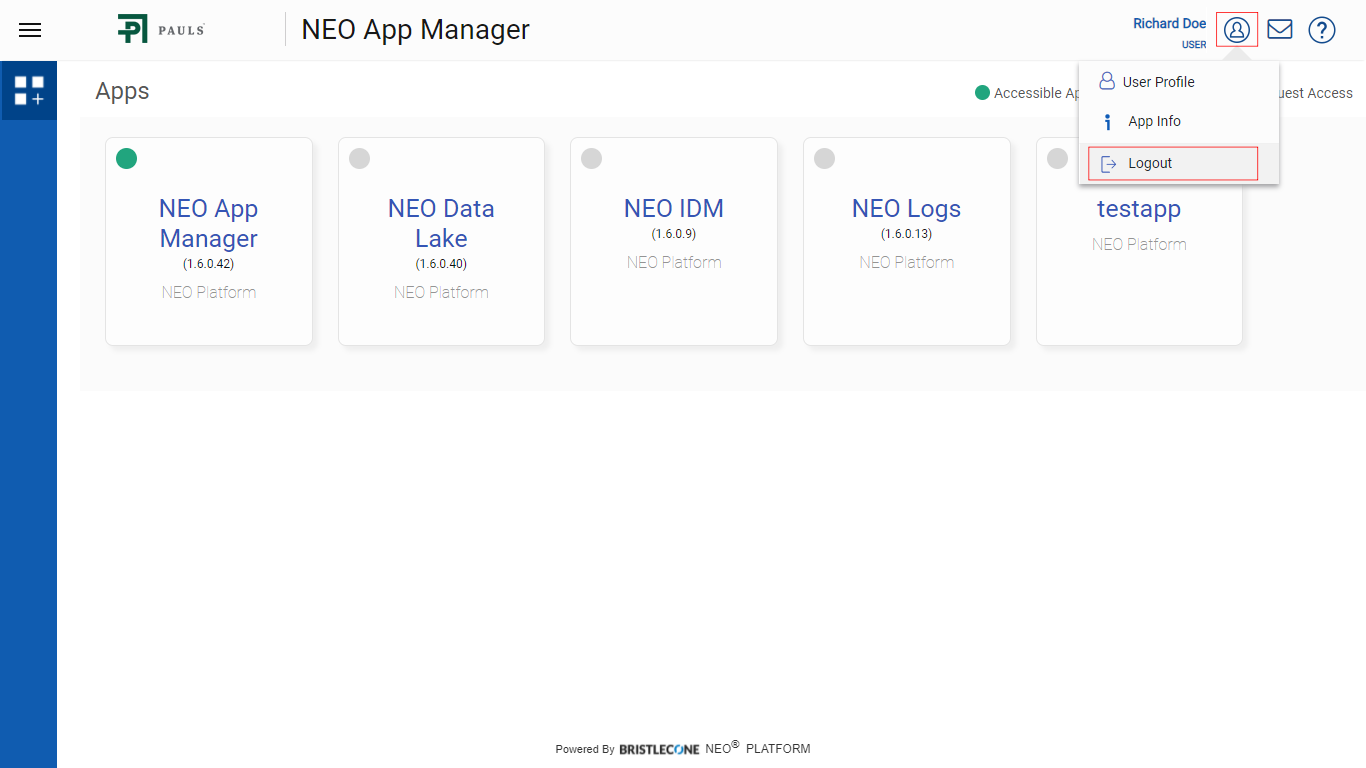The image size is (1366, 768).
Task: Click the Bristlecone logo in footer
Action: pyautogui.click(x=659, y=749)
